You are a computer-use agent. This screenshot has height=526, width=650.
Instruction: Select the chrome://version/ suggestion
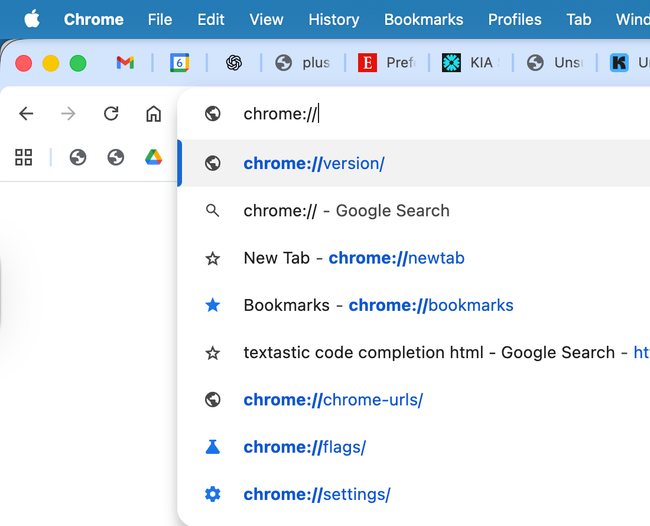click(314, 164)
